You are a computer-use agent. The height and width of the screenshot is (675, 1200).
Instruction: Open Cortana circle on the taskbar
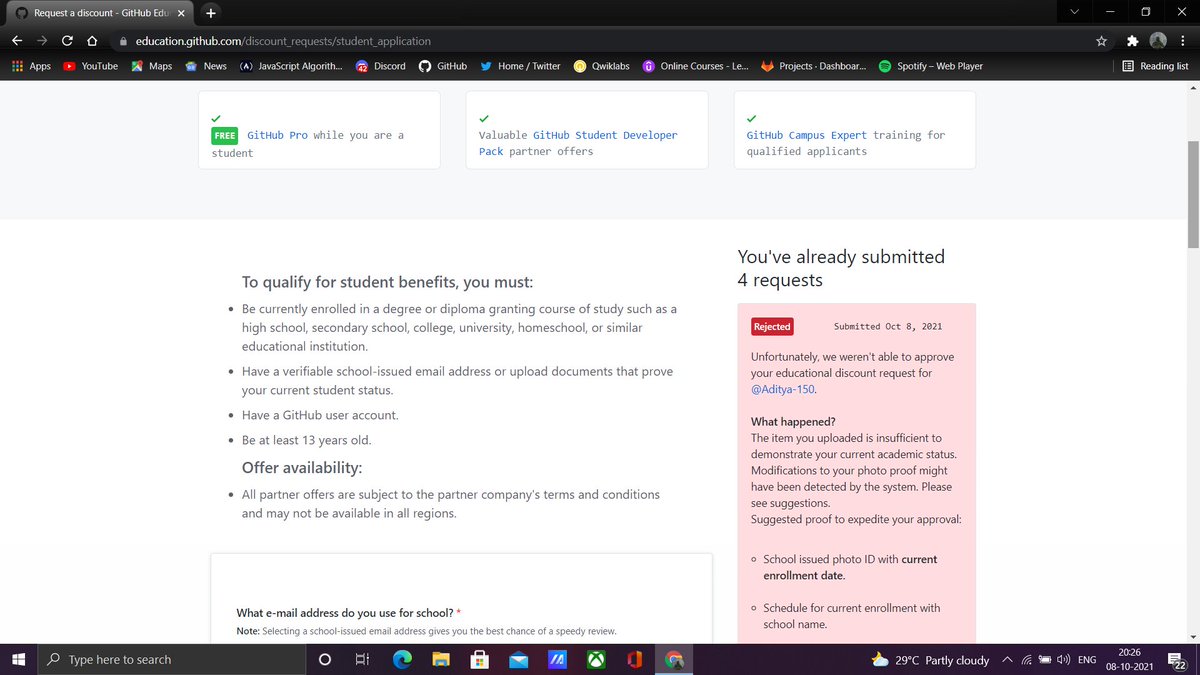(324, 659)
